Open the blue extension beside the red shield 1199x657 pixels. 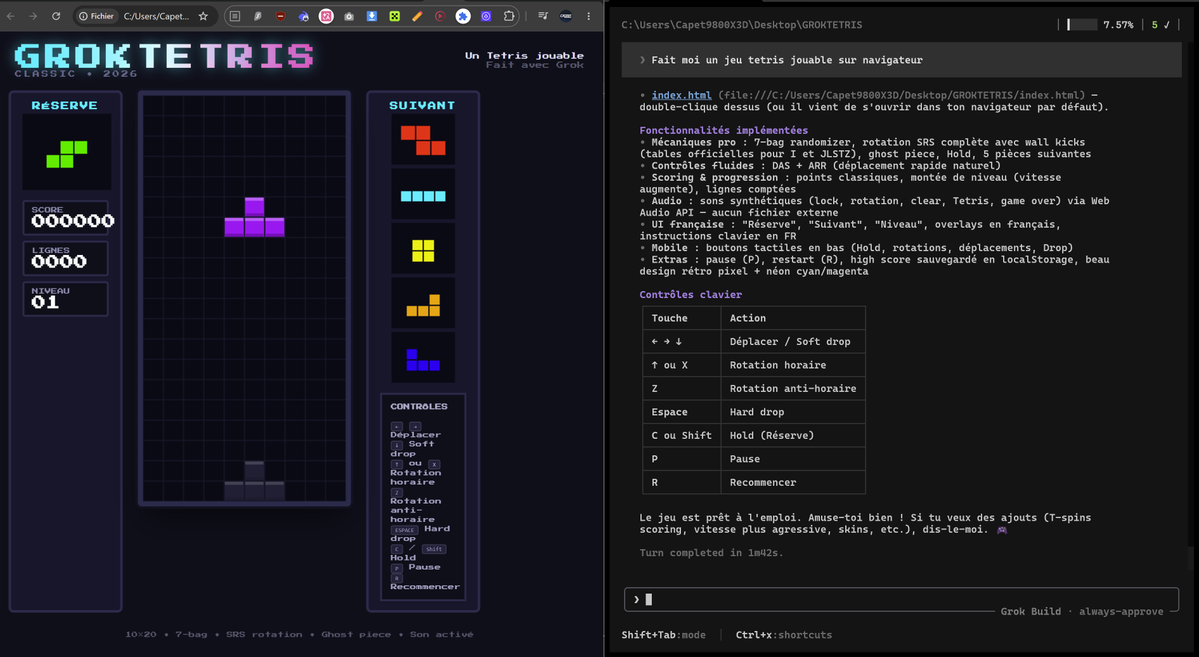pos(304,16)
